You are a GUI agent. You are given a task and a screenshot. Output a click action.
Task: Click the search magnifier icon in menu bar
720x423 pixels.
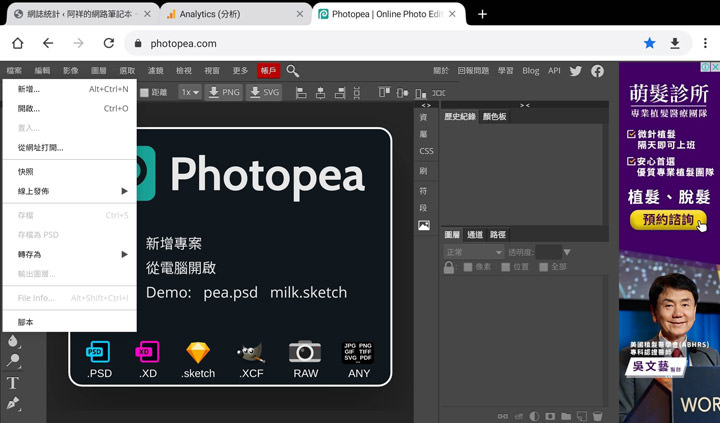tap(292, 71)
